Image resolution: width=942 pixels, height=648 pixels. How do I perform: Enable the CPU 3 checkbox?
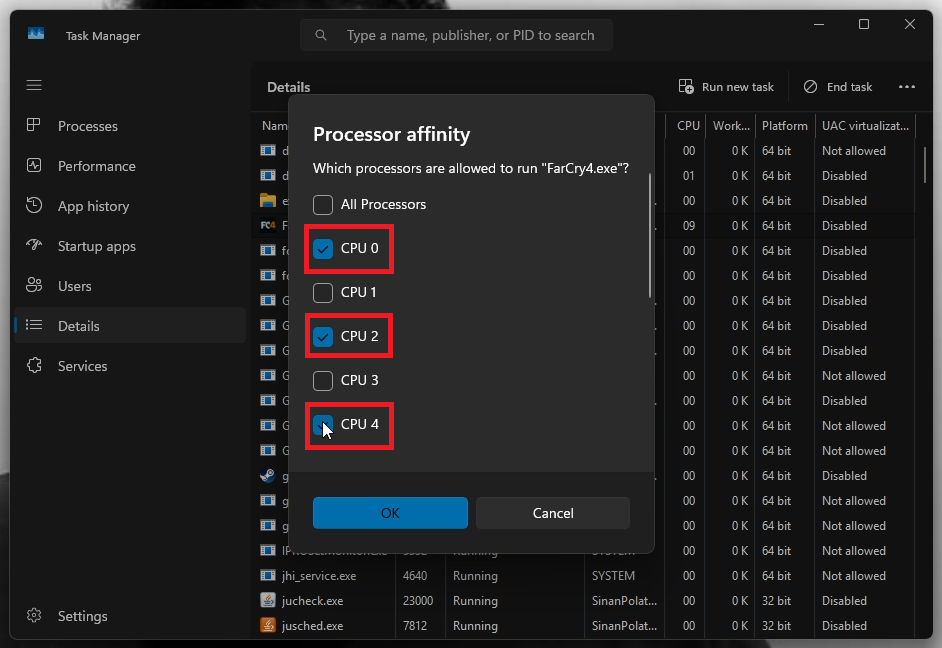(x=323, y=380)
